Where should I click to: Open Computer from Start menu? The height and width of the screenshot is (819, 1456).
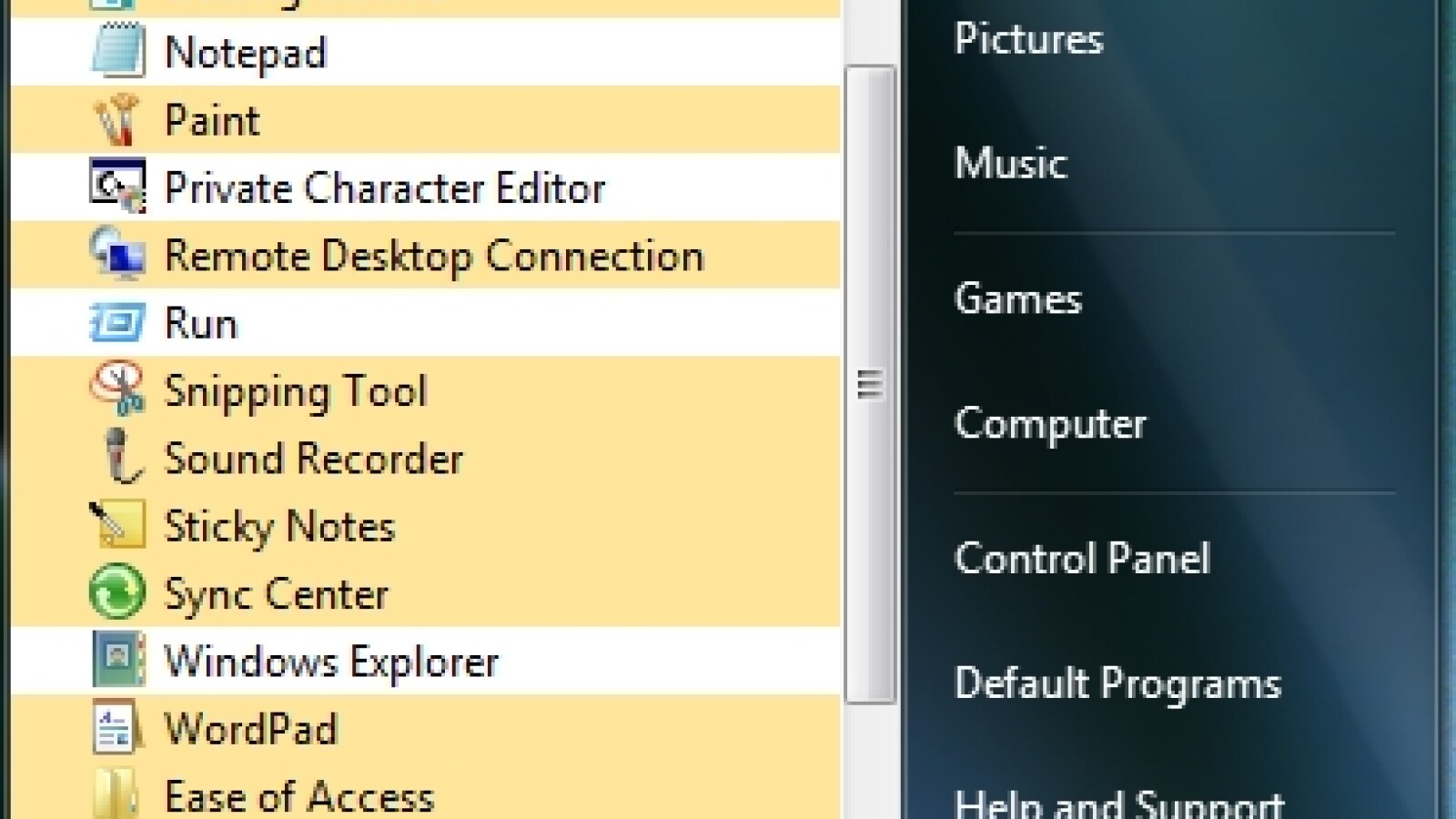click(1050, 424)
